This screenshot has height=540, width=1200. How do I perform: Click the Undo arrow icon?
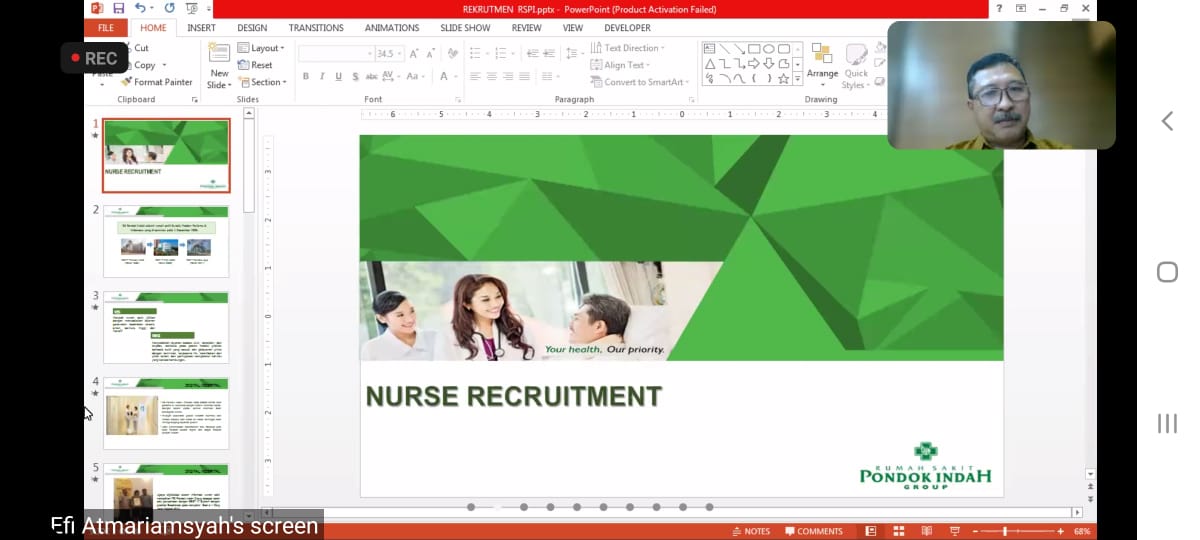click(x=139, y=9)
